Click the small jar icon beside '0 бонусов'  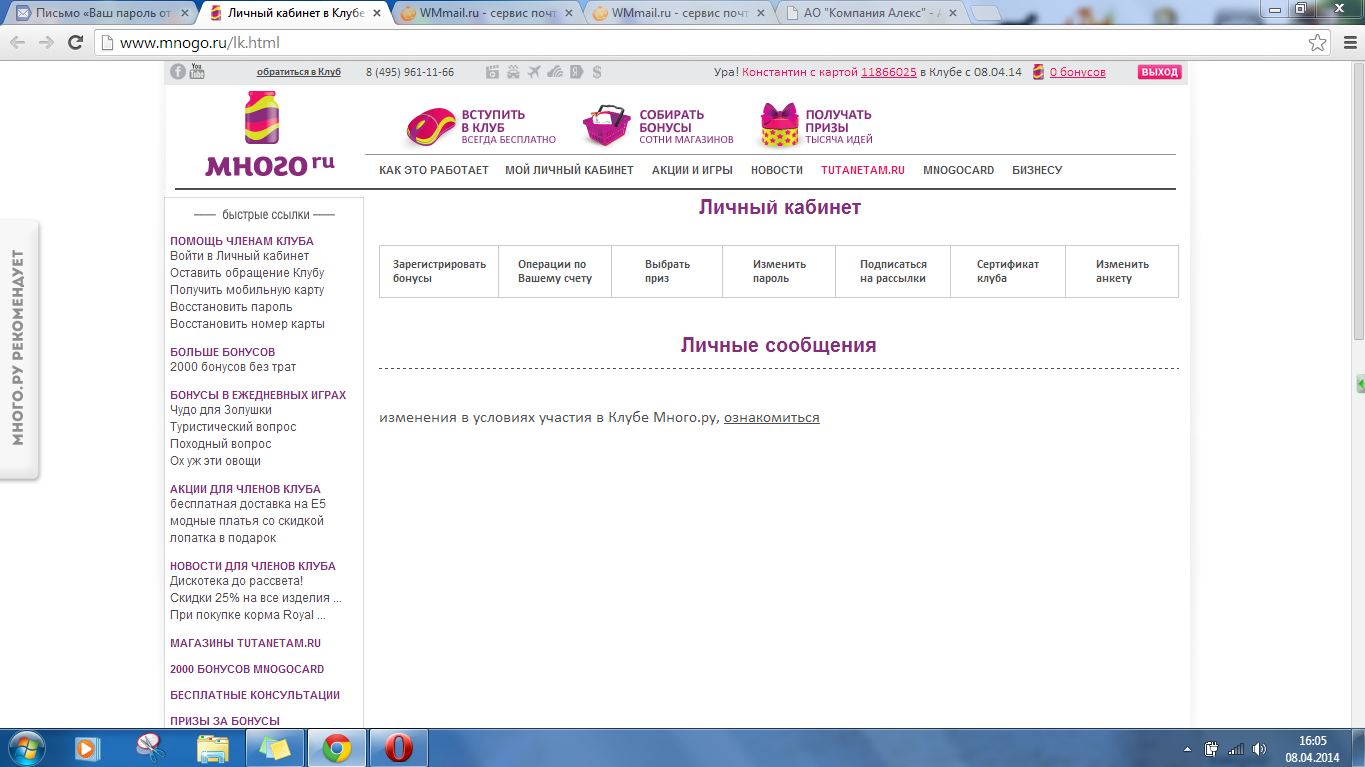click(1038, 72)
